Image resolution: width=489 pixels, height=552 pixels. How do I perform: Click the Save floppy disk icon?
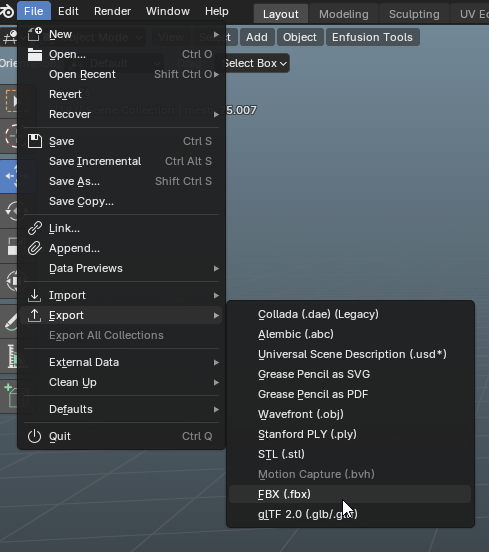click(35, 141)
